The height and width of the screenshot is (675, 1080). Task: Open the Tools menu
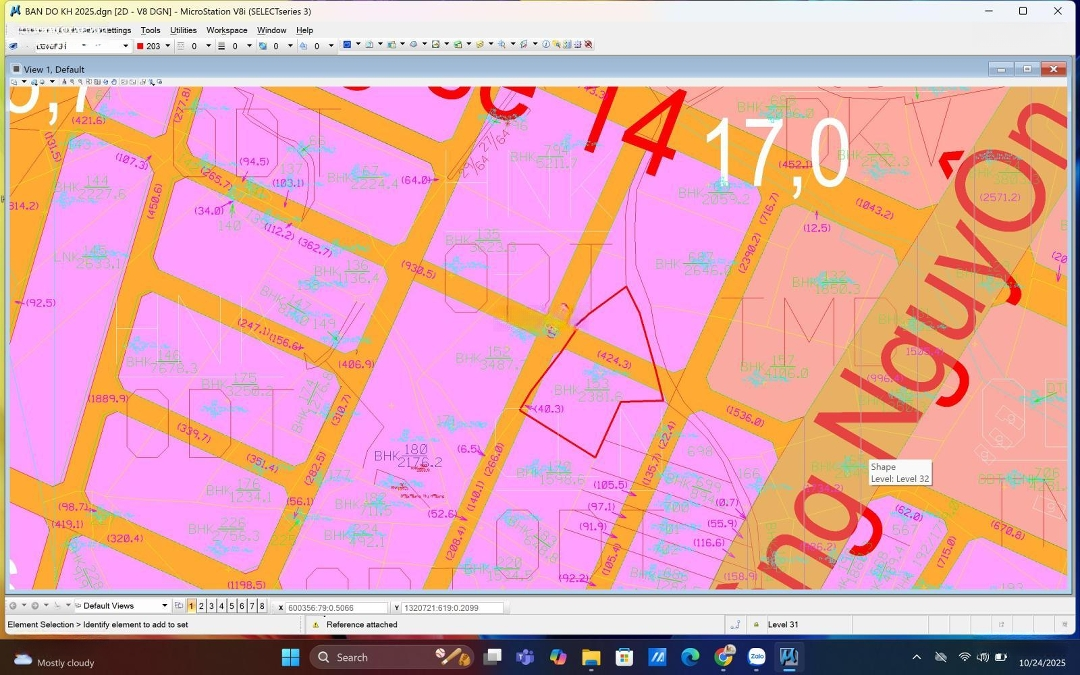coord(150,30)
